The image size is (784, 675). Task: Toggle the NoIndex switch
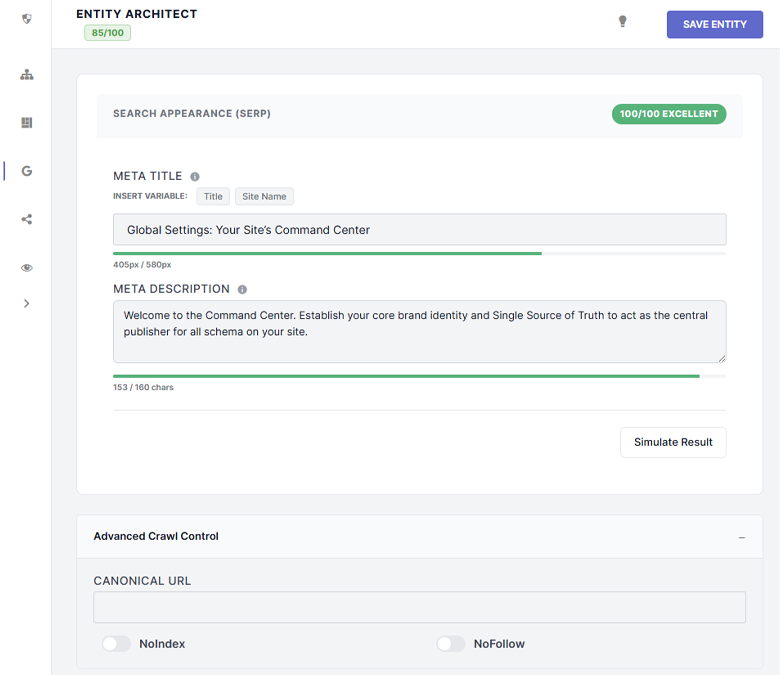click(x=116, y=644)
